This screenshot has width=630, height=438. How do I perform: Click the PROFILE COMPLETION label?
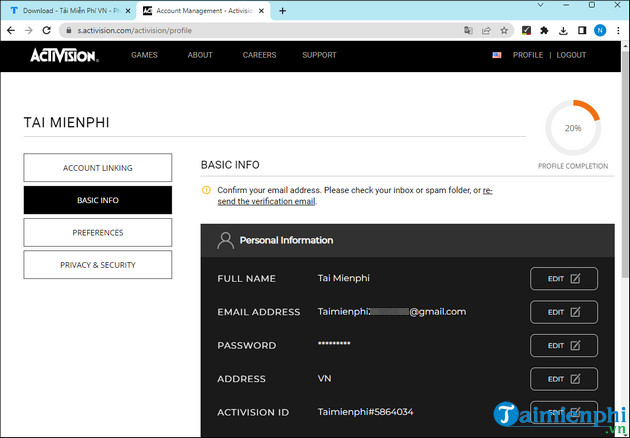pos(573,166)
